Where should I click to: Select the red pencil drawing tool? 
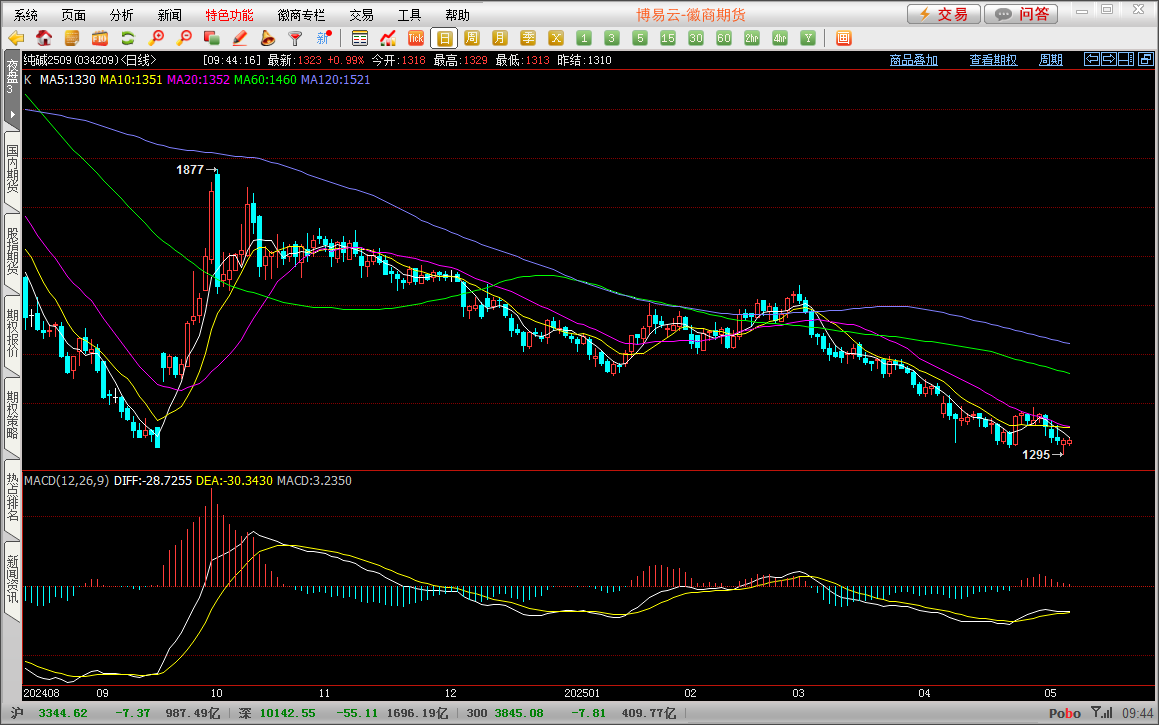coord(239,38)
